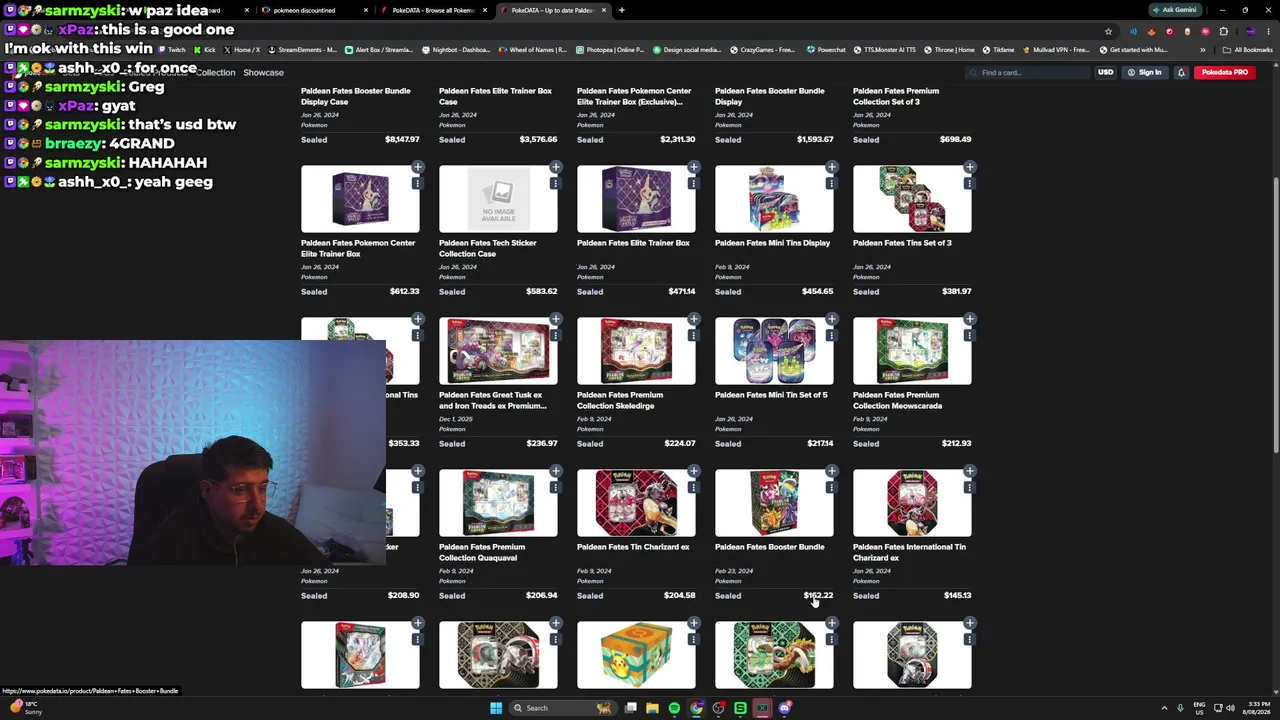Open three-dot menu on Great Tusk ex Premium card
1280x720 pixels.
[555, 335]
